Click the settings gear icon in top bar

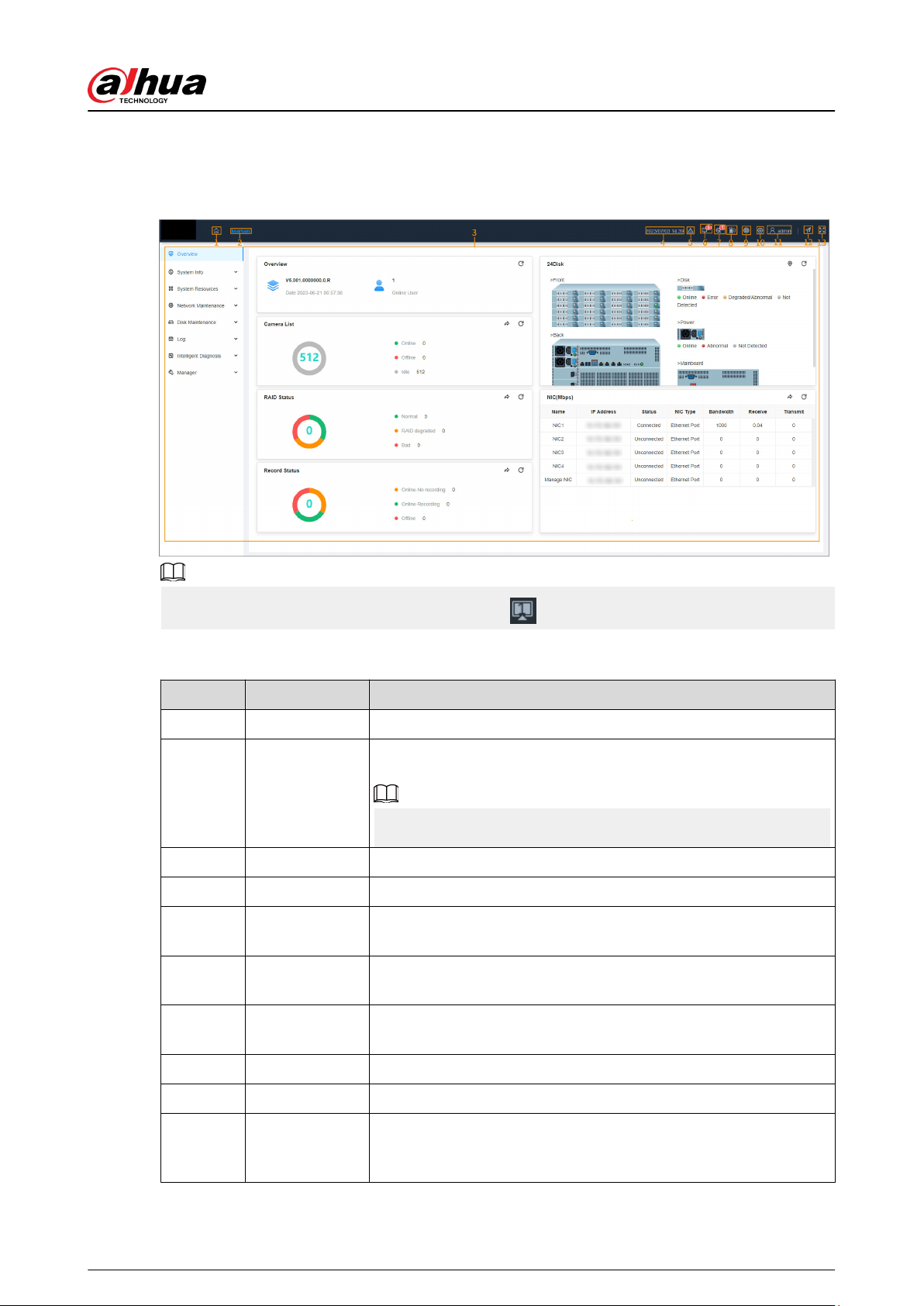point(760,231)
